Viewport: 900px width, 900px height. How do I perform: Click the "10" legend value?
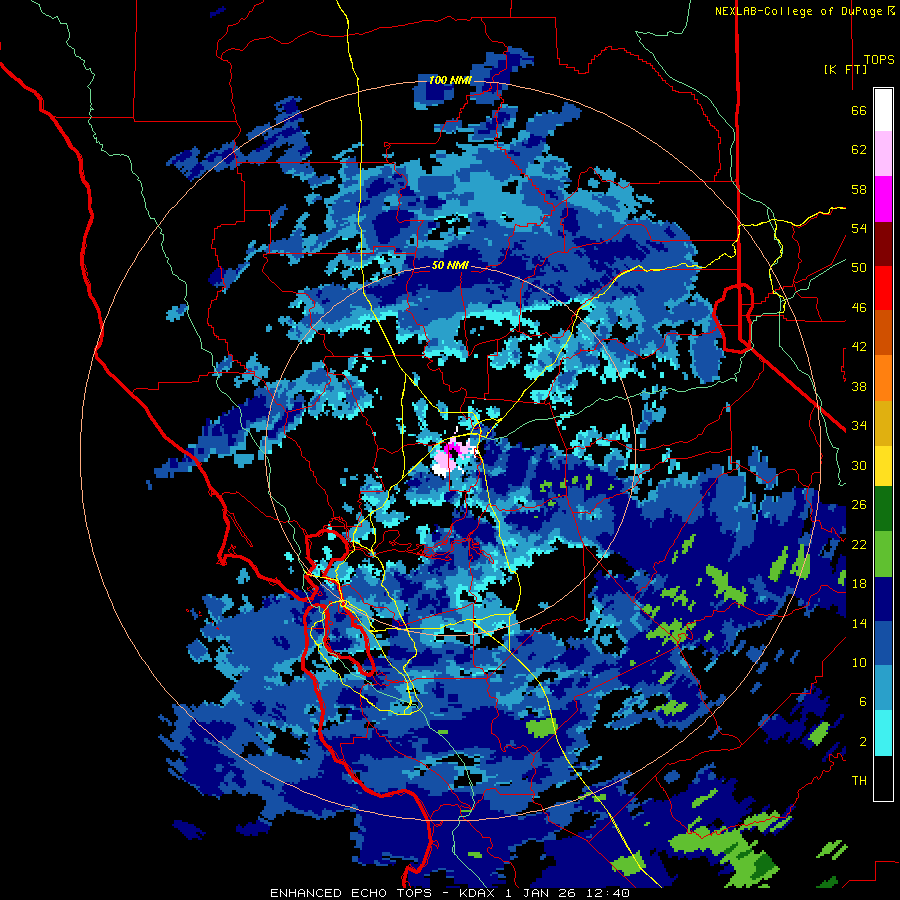[859, 662]
